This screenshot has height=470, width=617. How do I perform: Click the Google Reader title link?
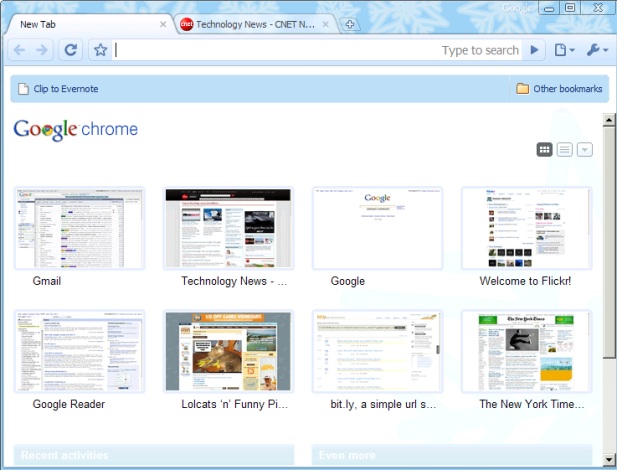69,404
